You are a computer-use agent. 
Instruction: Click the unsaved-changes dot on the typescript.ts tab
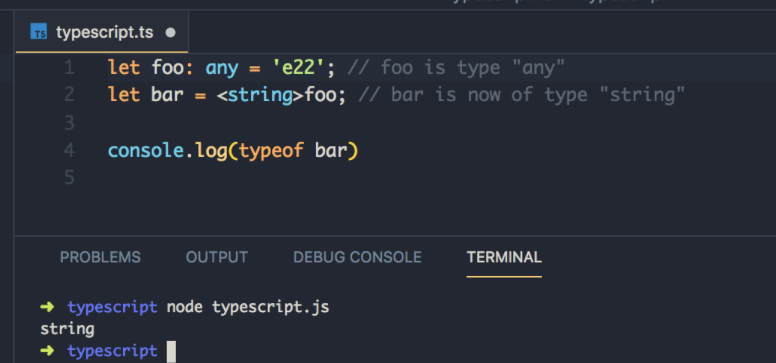click(170, 33)
